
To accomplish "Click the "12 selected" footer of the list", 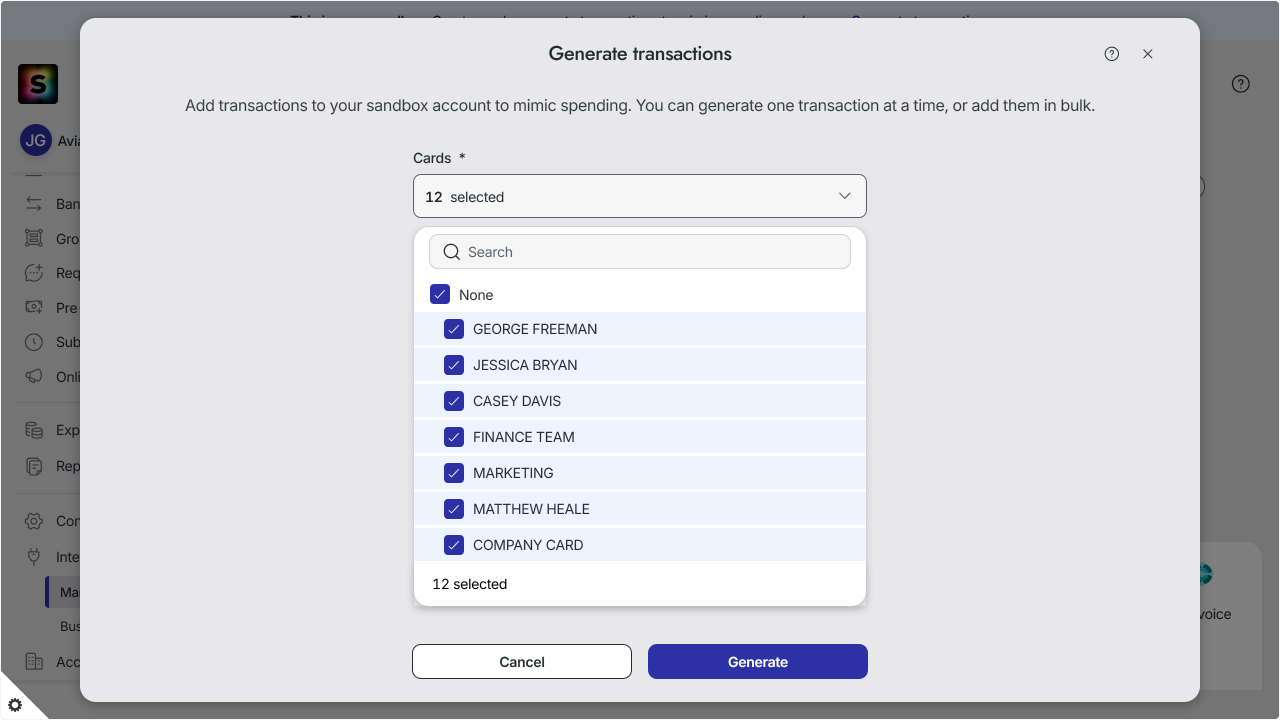I will click(470, 584).
